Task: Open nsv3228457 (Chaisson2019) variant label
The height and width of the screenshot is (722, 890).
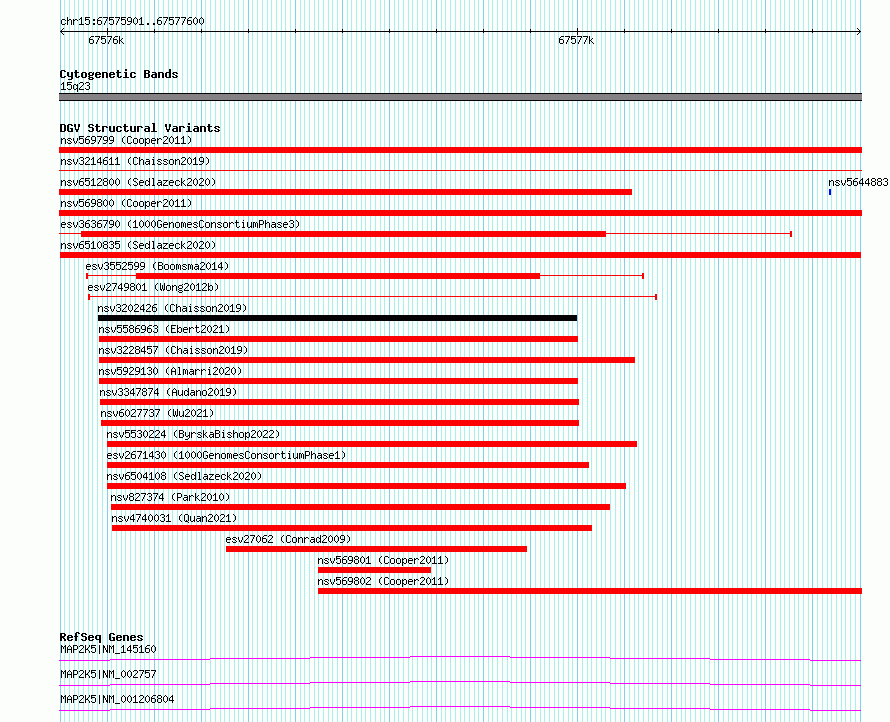Action: [173, 350]
